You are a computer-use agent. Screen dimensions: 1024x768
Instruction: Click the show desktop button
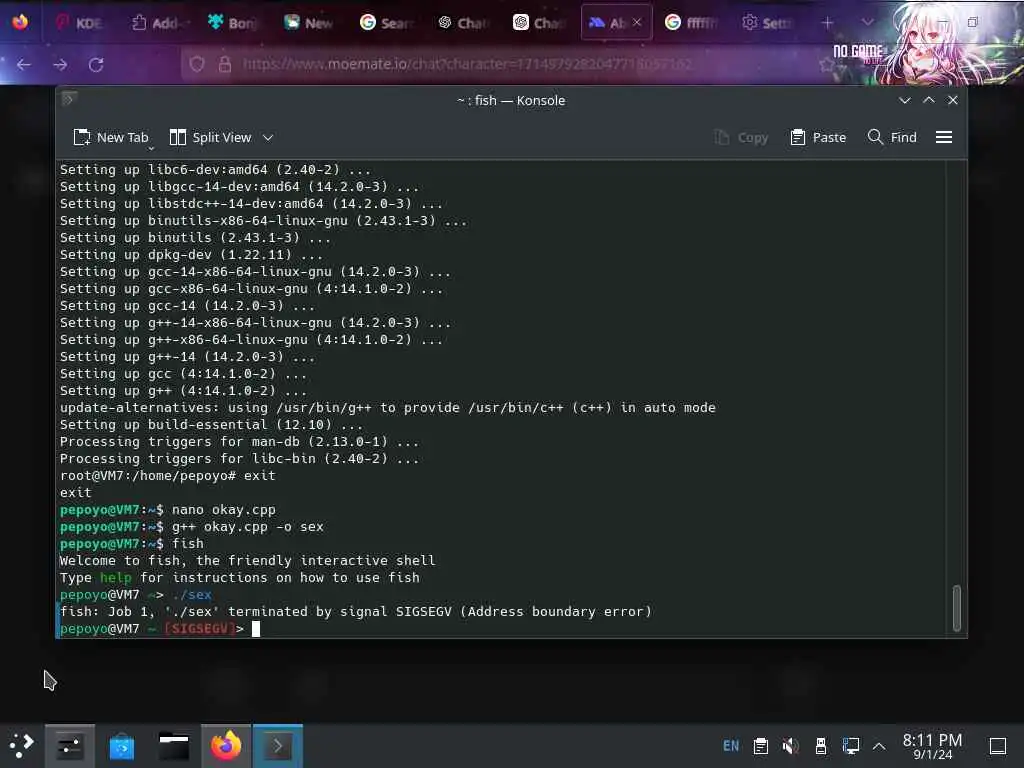click(x=998, y=746)
